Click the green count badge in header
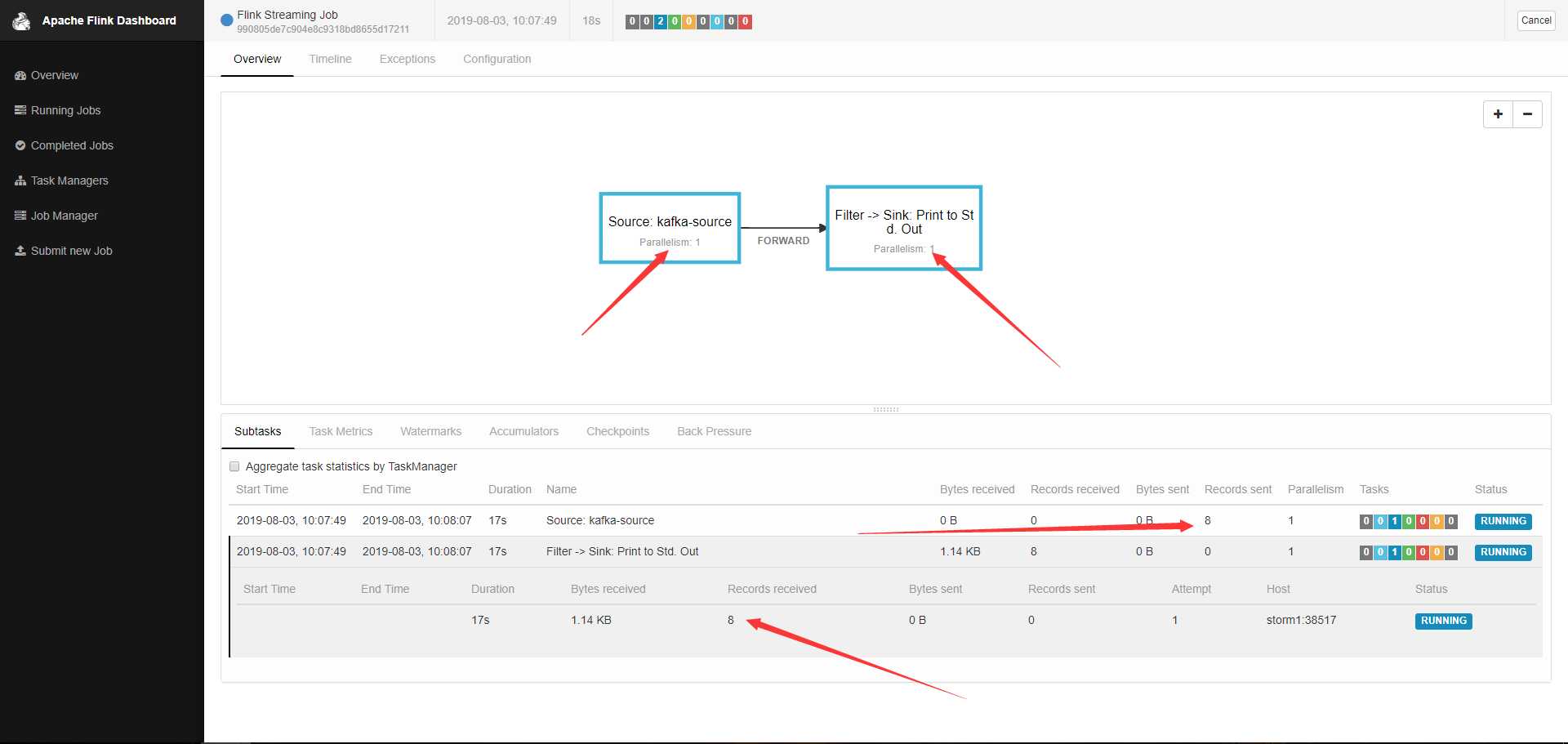Screen dimensions: 1568x744 click(x=675, y=22)
